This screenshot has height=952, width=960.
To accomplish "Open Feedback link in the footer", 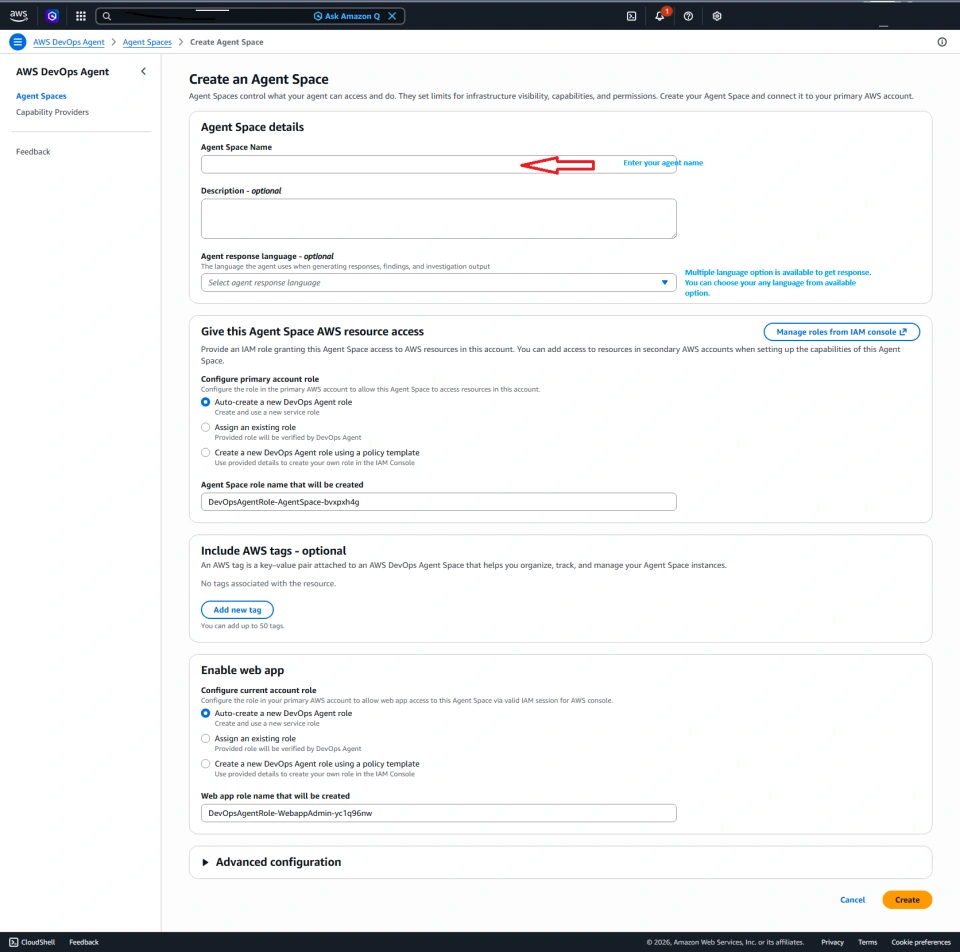I will click(84, 942).
